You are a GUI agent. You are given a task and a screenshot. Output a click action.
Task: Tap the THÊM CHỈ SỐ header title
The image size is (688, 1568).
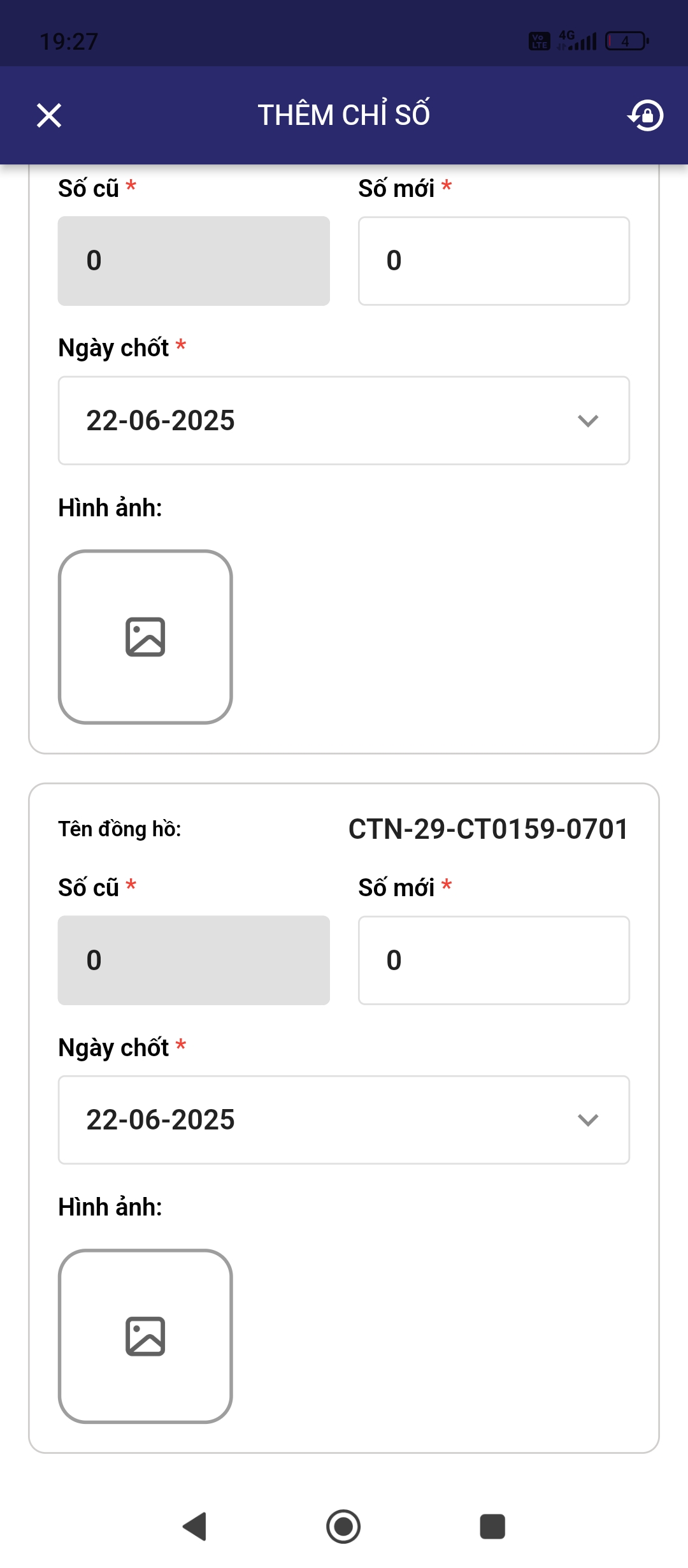tap(344, 115)
